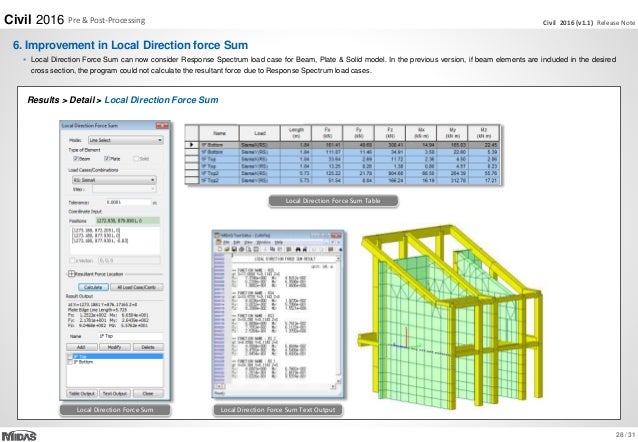Click the second binoculars Find Next icon
Screen dimensions: 638x442
(x=305, y=249)
